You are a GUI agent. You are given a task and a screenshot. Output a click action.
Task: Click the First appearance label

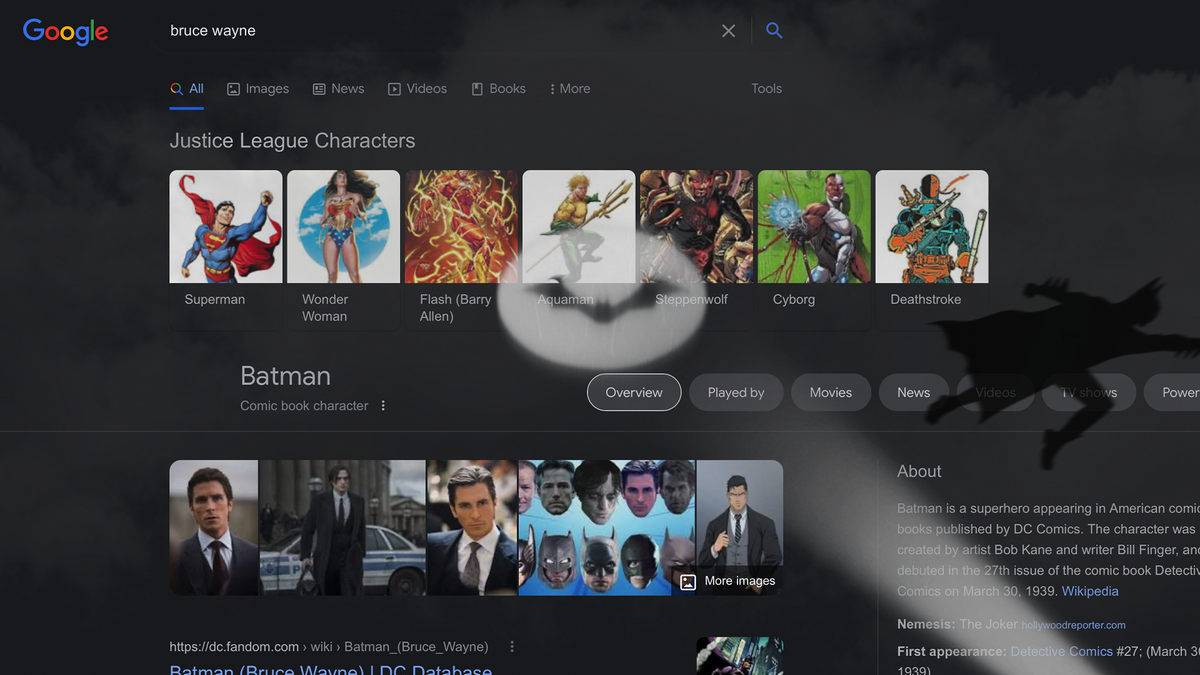click(x=952, y=651)
